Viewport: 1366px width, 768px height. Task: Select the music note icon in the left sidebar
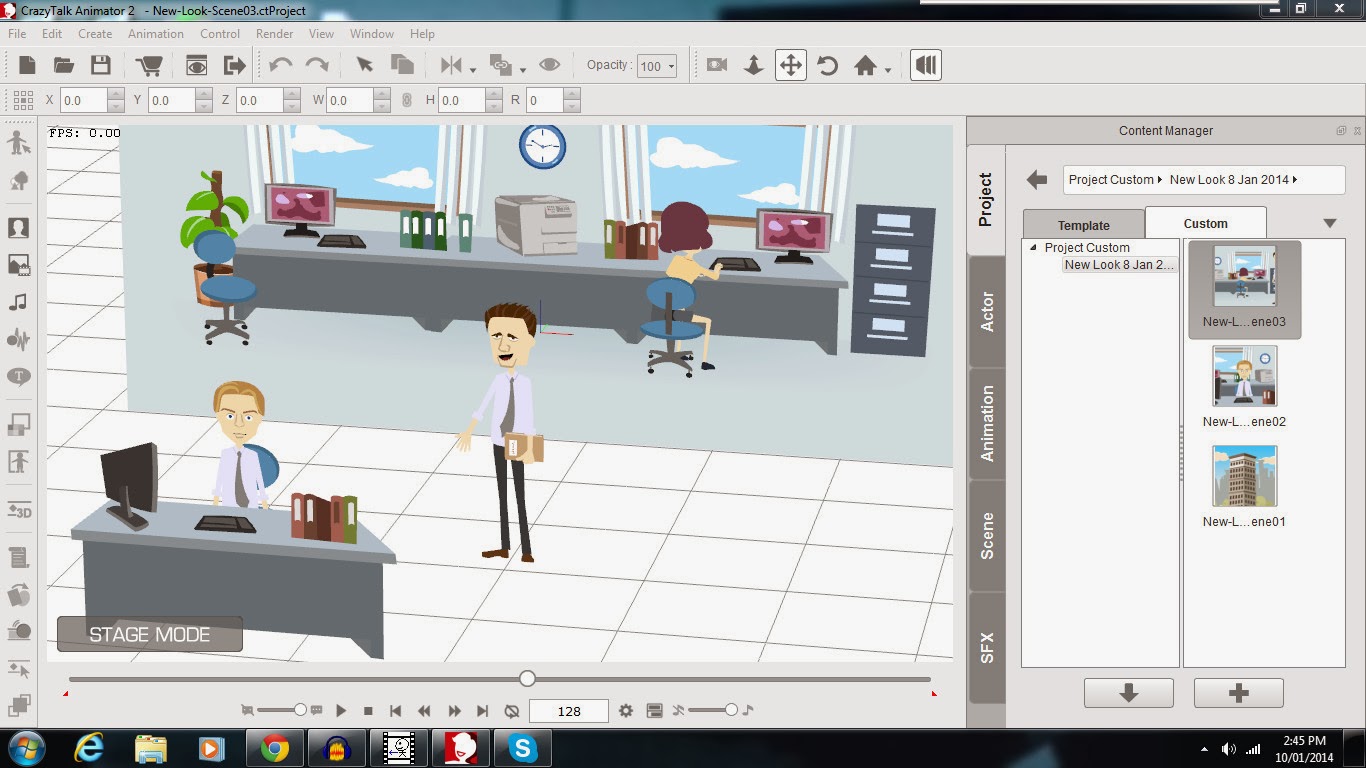[x=18, y=302]
